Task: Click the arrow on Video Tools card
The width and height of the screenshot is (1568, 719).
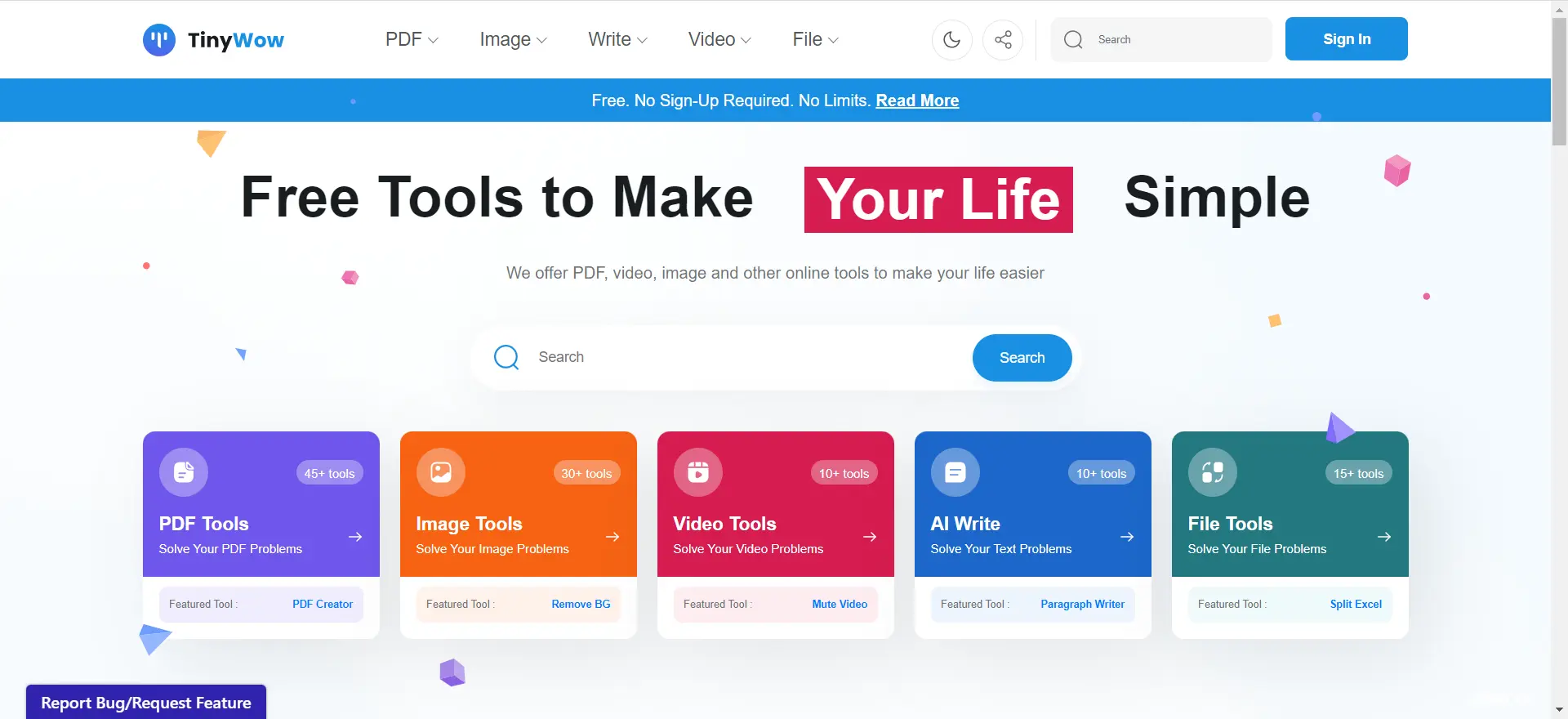Action: 870,537
